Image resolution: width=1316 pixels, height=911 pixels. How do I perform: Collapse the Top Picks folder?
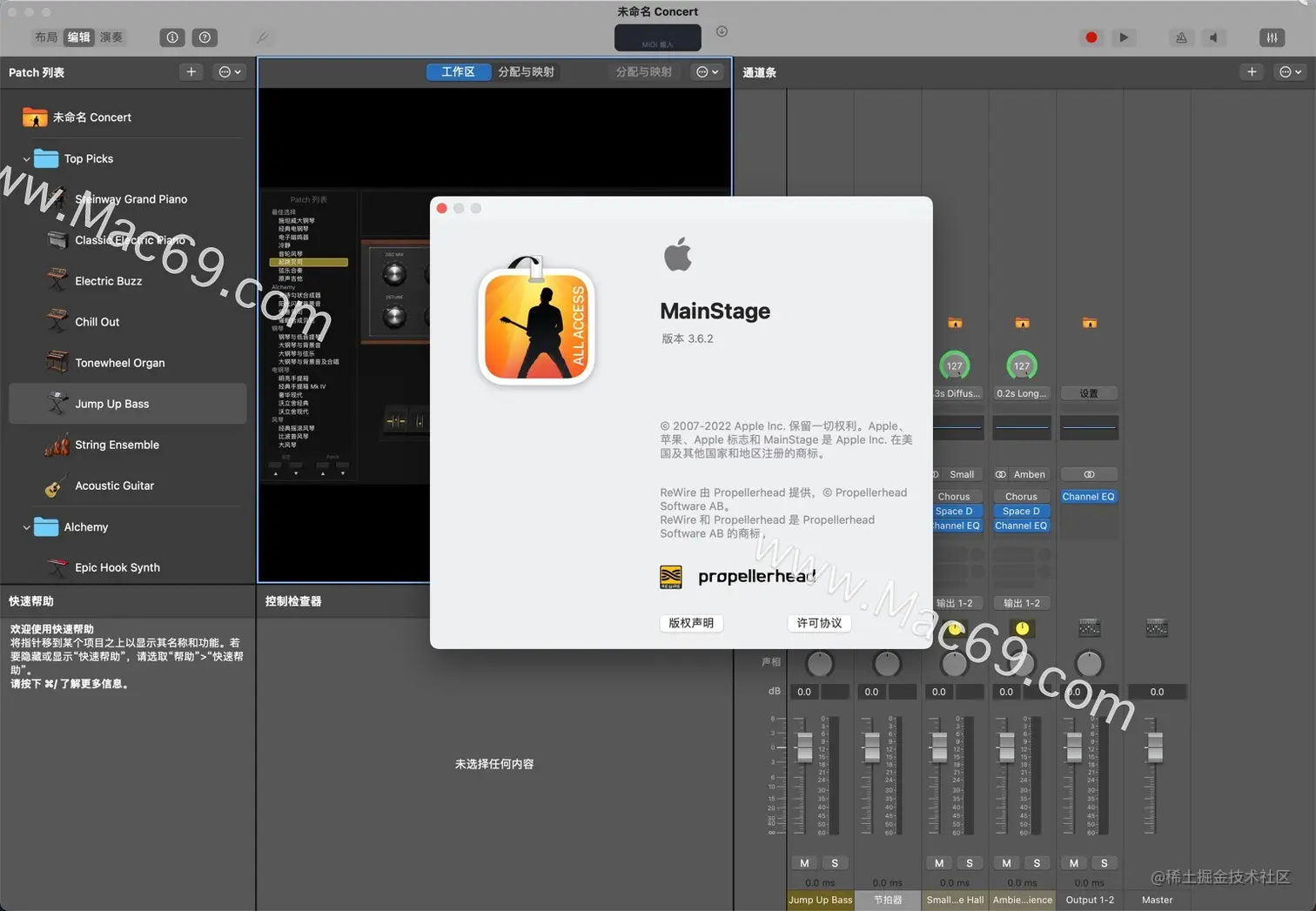tap(26, 159)
